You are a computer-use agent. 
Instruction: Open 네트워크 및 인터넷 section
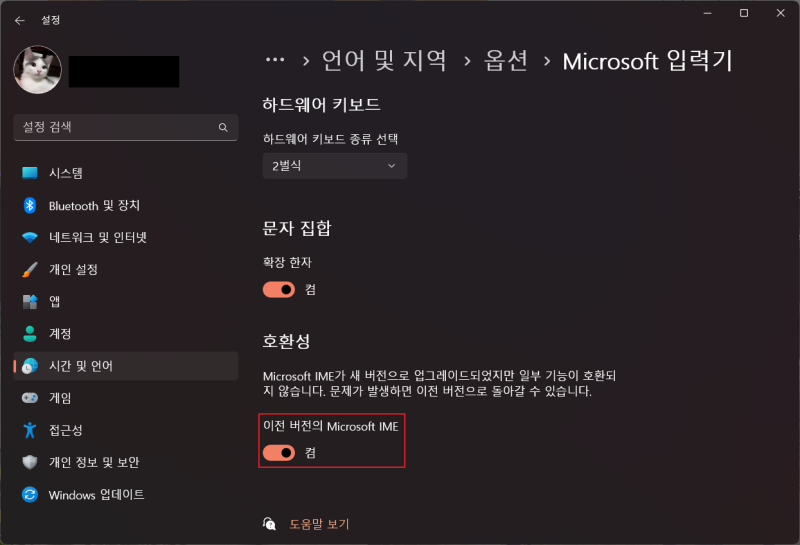(x=126, y=237)
